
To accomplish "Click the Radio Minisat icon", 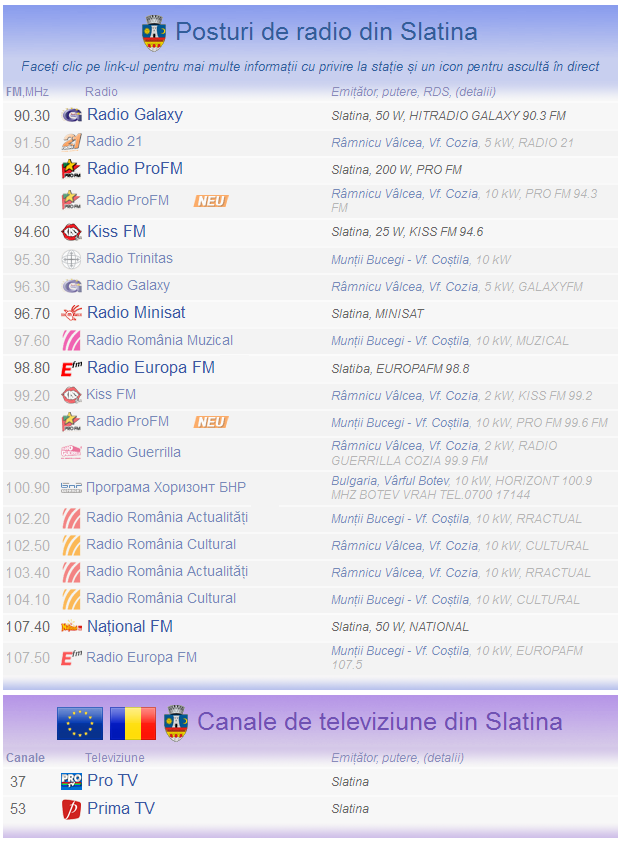I will click(71, 313).
